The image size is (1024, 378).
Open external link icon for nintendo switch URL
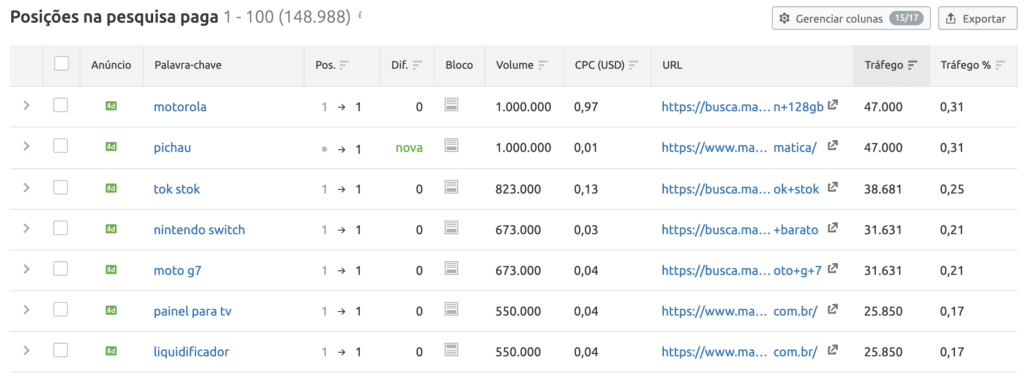[833, 227]
